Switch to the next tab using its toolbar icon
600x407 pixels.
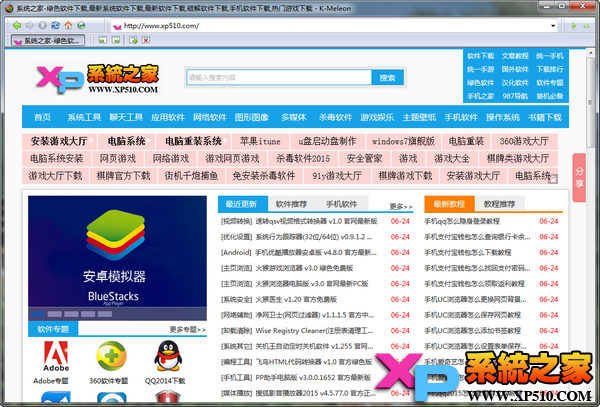(116, 40)
